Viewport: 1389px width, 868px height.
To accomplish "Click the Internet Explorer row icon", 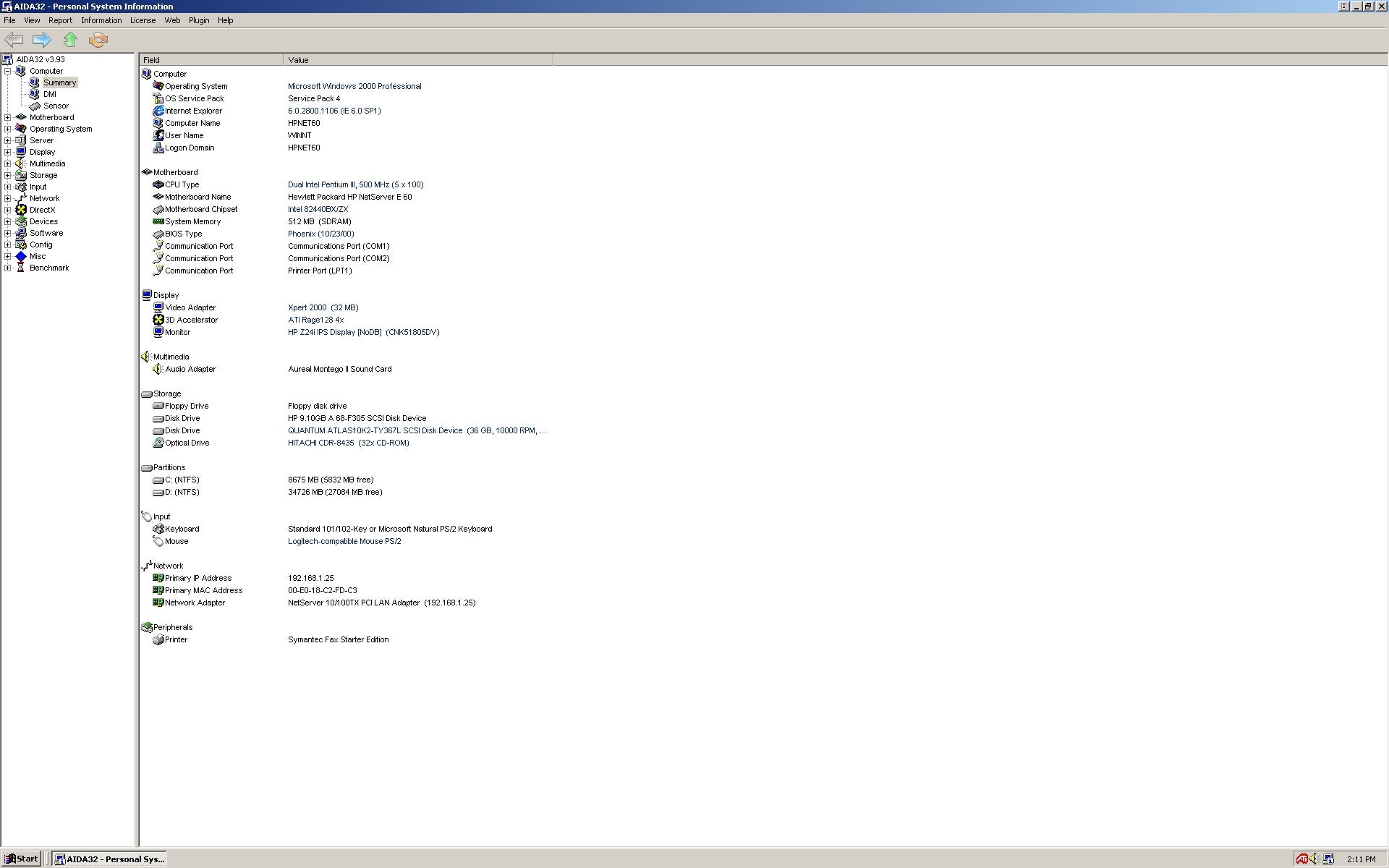I will [158, 111].
